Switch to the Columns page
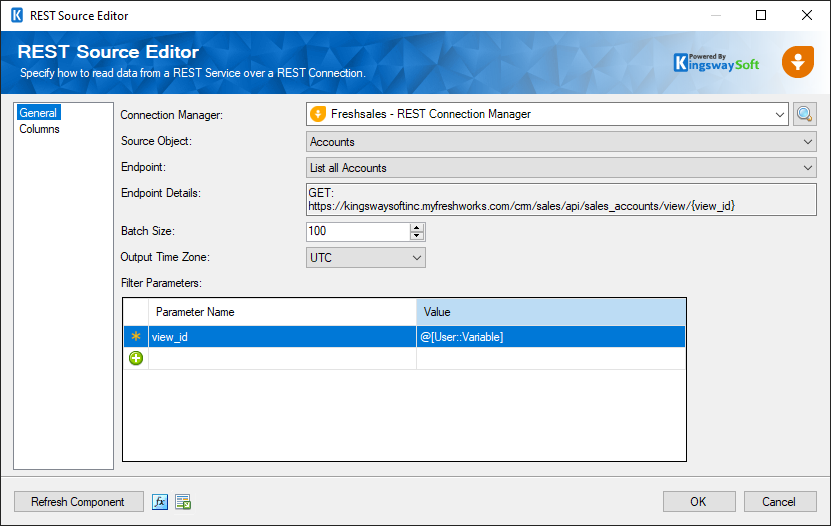The height and width of the screenshot is (526, 831). (39, 129)
